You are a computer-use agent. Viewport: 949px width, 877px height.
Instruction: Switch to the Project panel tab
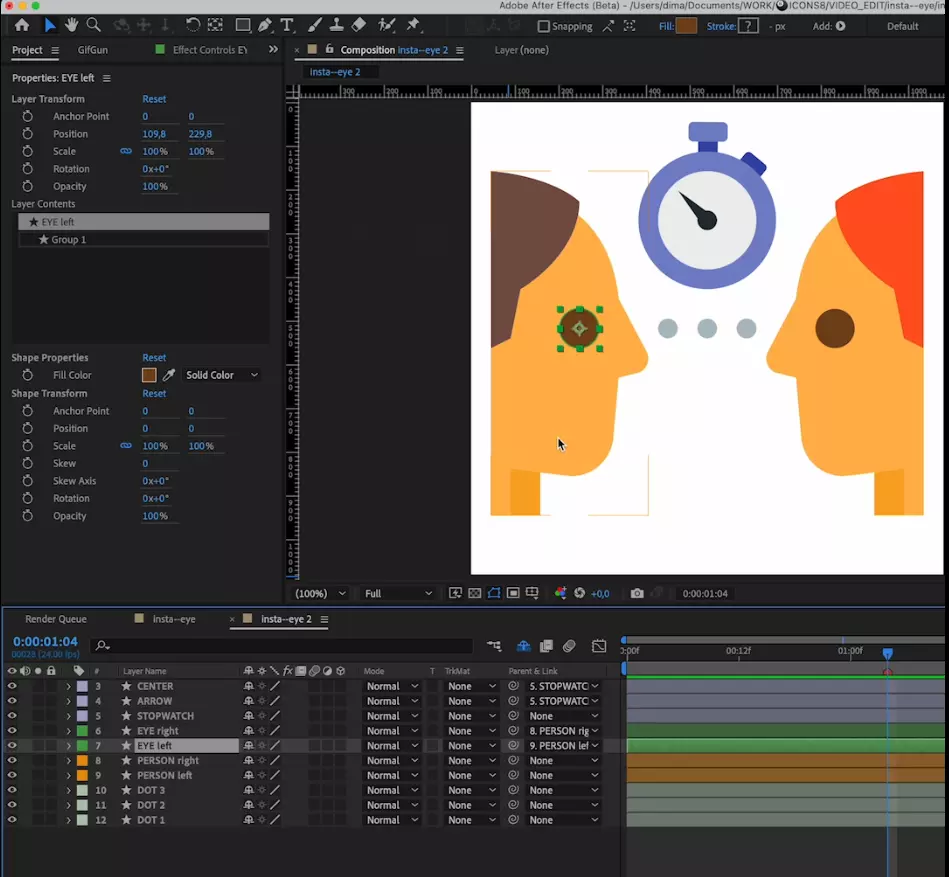coord(27,50)
